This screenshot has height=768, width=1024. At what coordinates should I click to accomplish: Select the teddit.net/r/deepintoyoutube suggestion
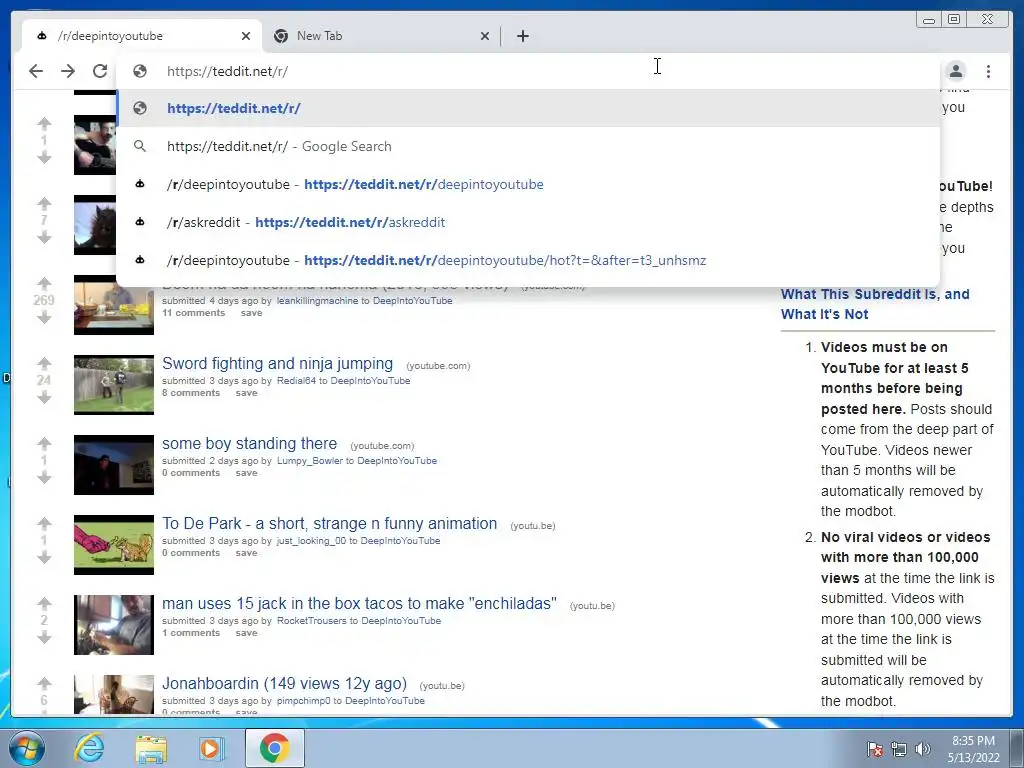coord(528,184)
